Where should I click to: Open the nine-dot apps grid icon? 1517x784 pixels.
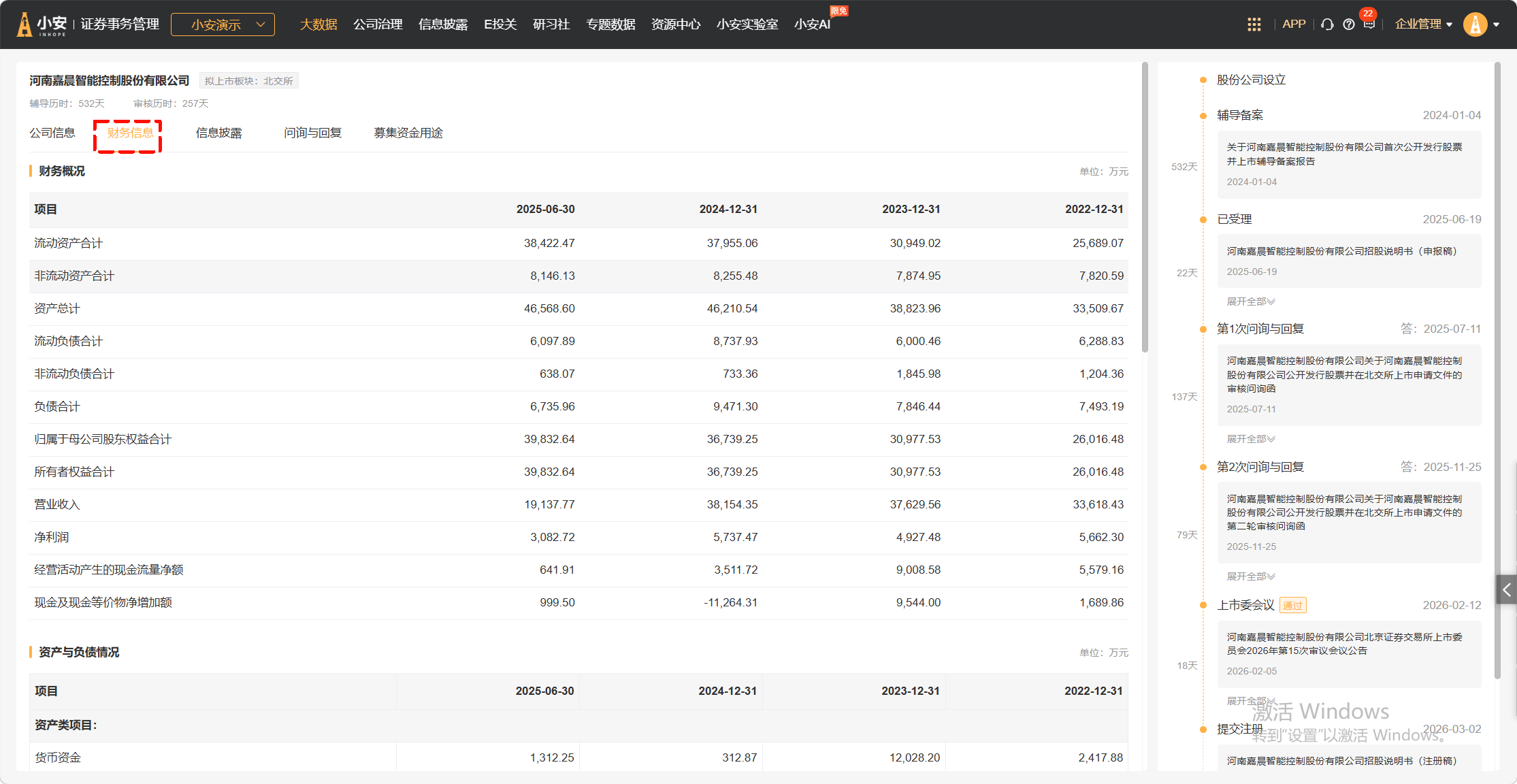tap(1254, 24)
